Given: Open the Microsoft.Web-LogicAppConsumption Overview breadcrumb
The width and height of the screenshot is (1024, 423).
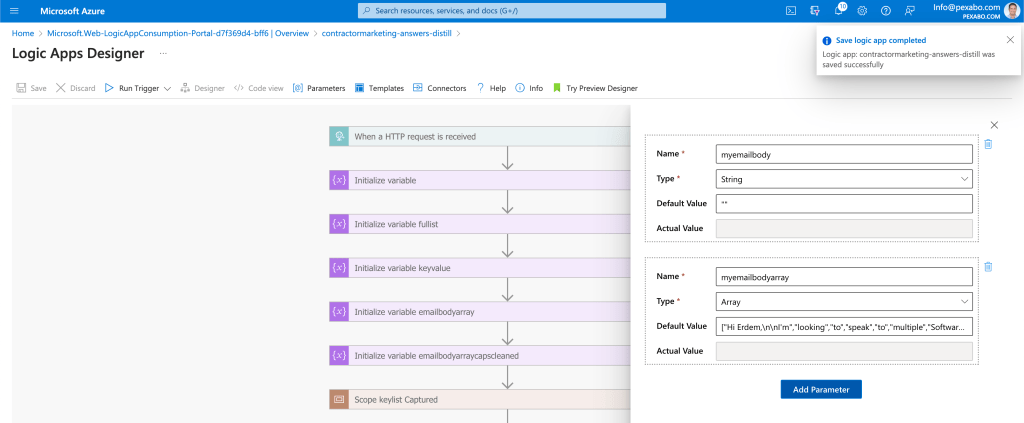Looking at the screenshot, I should point(178,33).
